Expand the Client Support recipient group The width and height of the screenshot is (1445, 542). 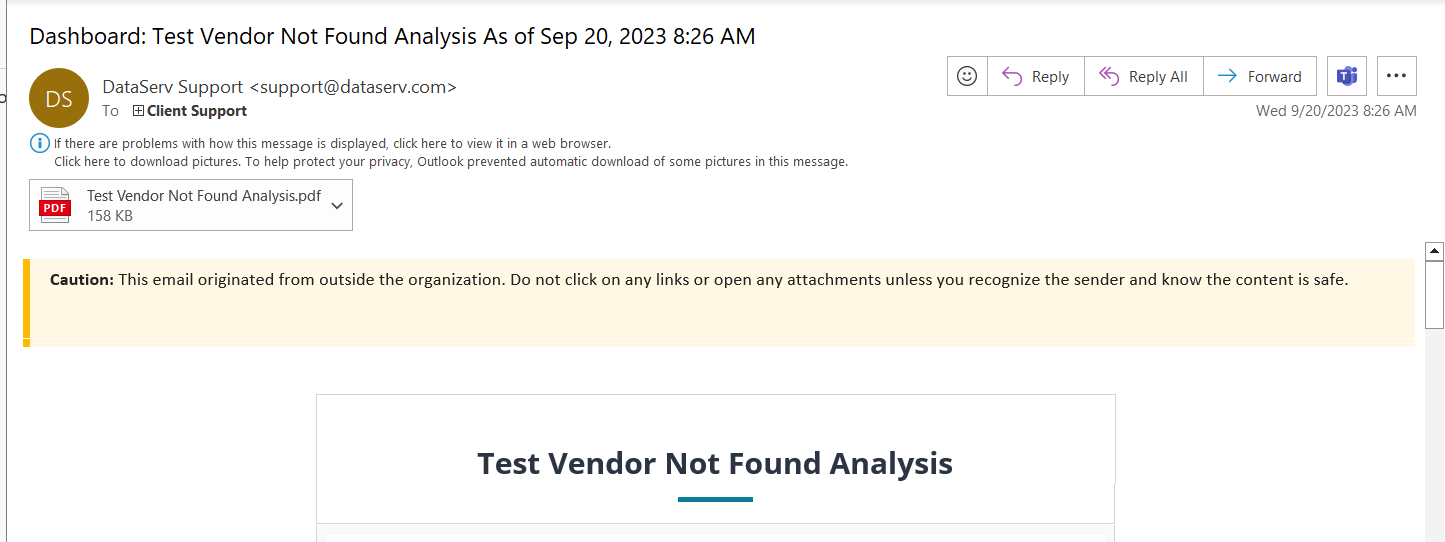(x=139, y=111)
